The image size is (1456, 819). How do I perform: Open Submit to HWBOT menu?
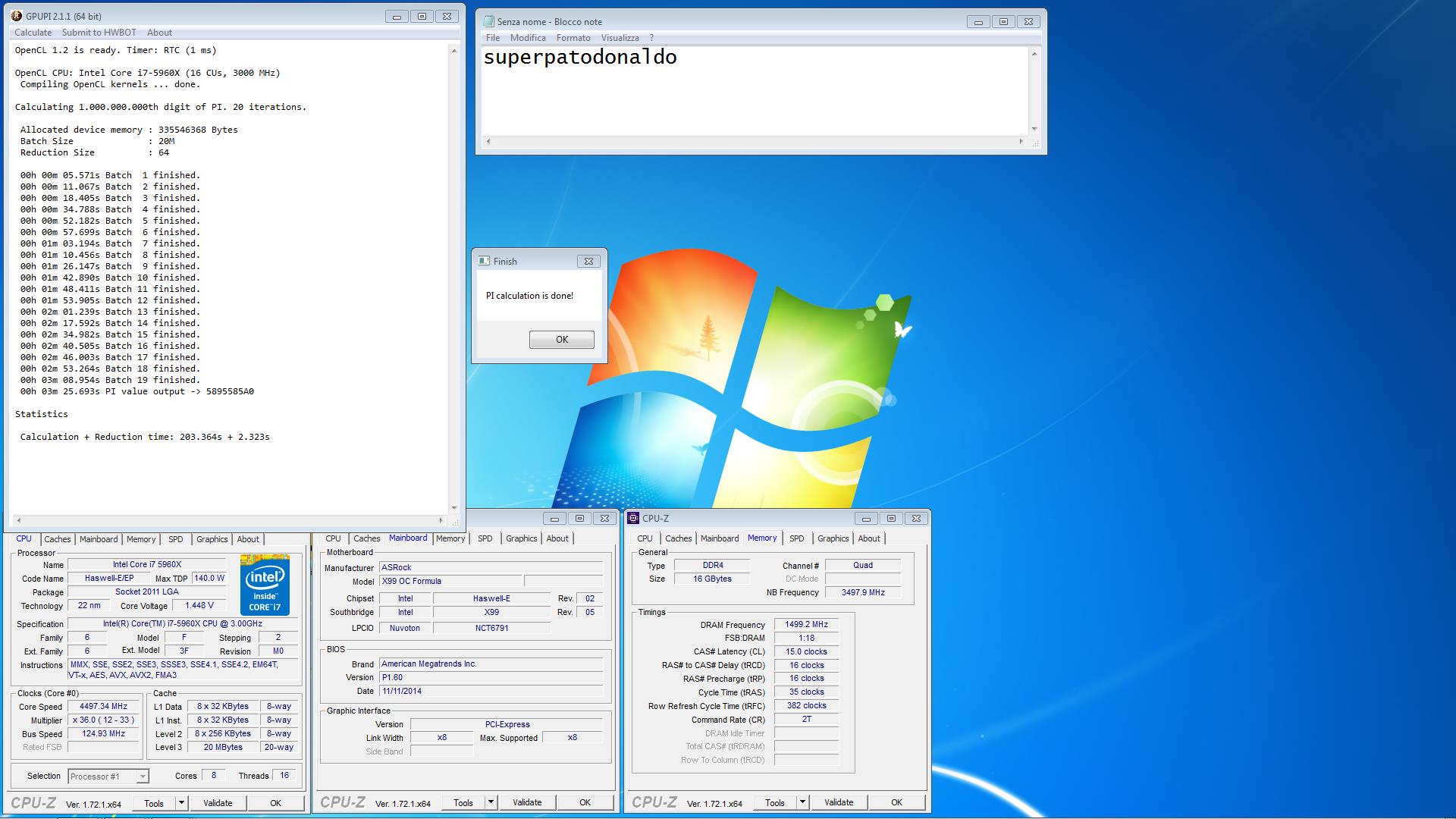pos(99,33)
